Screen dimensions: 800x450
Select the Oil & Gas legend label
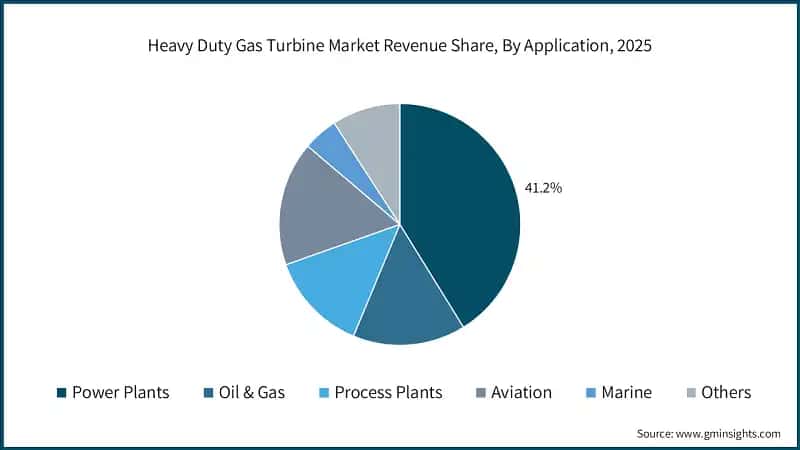252,392
